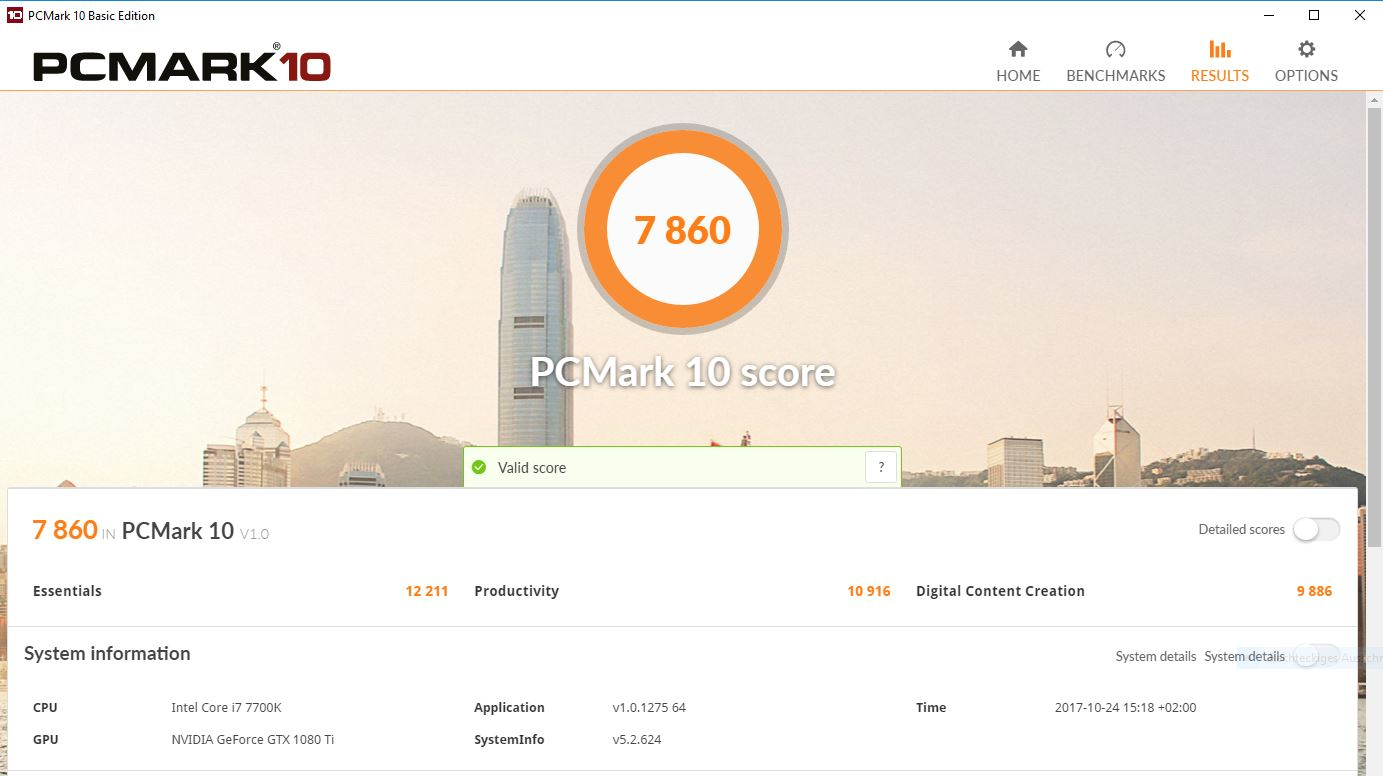Enable the Detailed scores toggle

pos(1316,530)
